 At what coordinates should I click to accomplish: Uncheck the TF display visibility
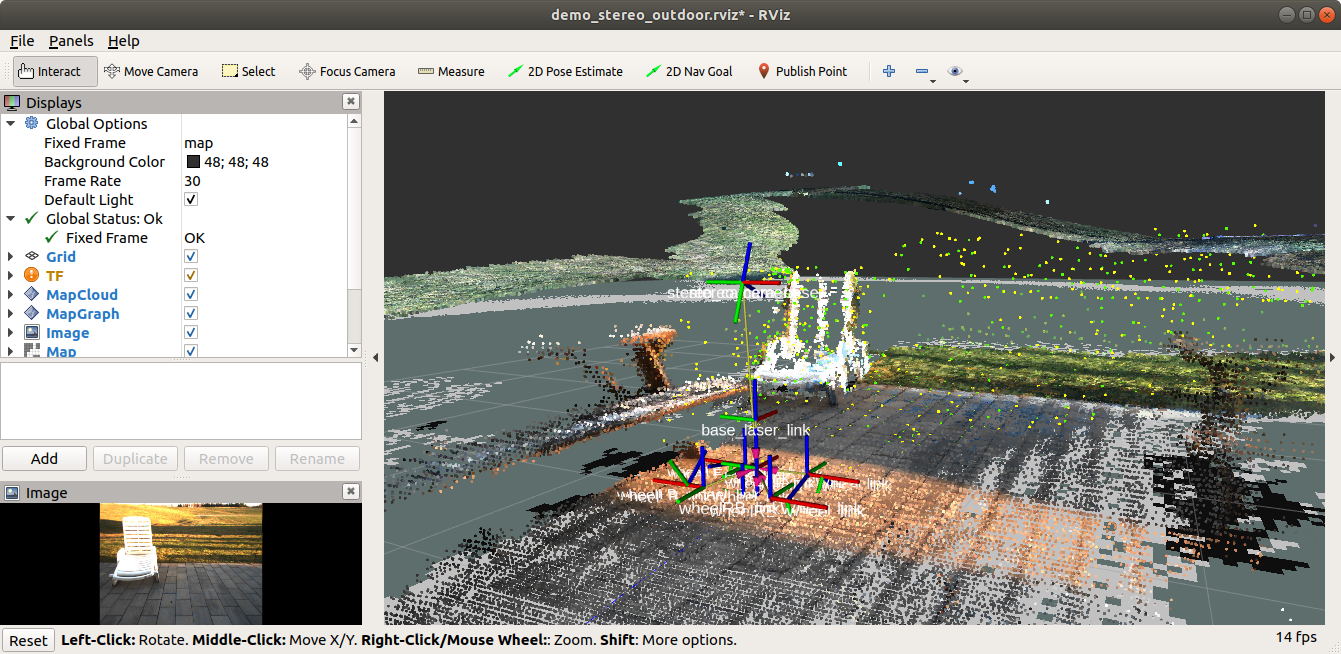pos(189,275)
